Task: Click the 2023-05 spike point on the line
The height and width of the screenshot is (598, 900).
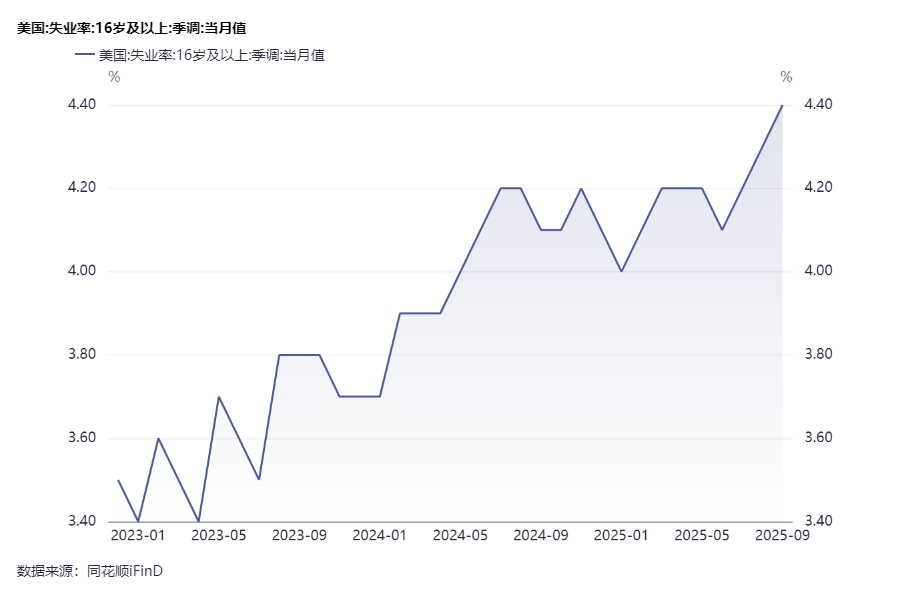Action: tap(220, 397)
